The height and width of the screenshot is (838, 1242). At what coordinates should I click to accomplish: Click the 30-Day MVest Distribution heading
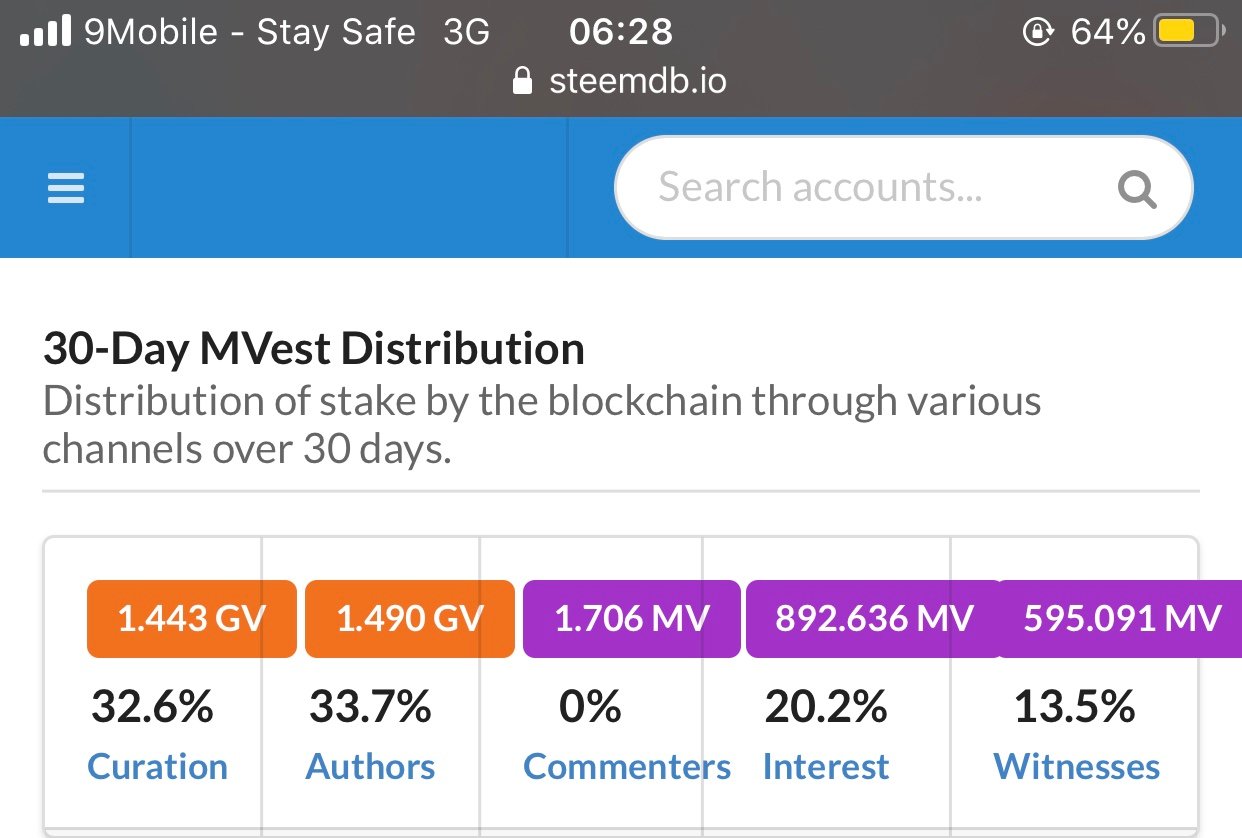pos(314,349)
